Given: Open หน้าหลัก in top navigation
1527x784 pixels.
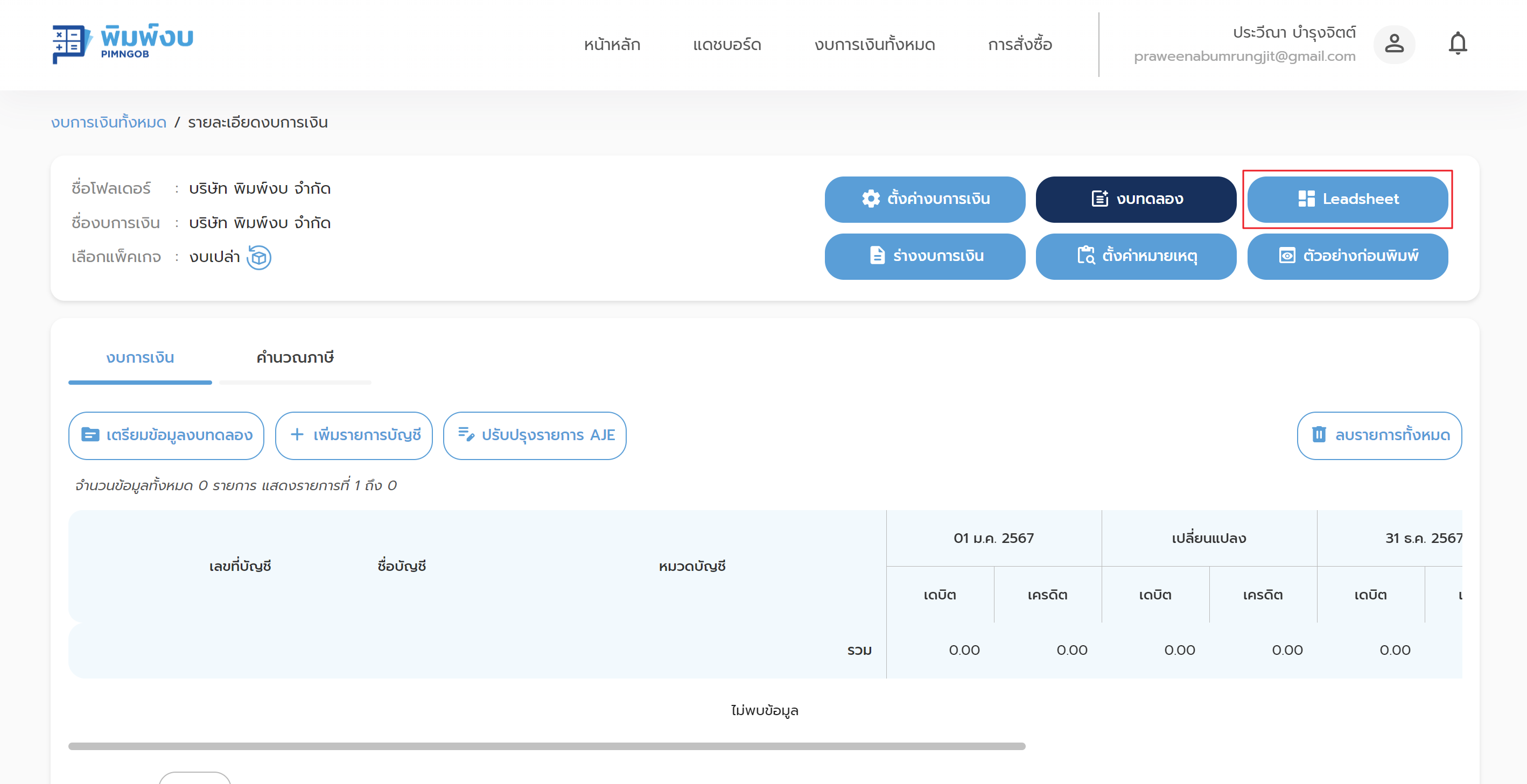Looking at the screenshot, I should click(612, 45).
